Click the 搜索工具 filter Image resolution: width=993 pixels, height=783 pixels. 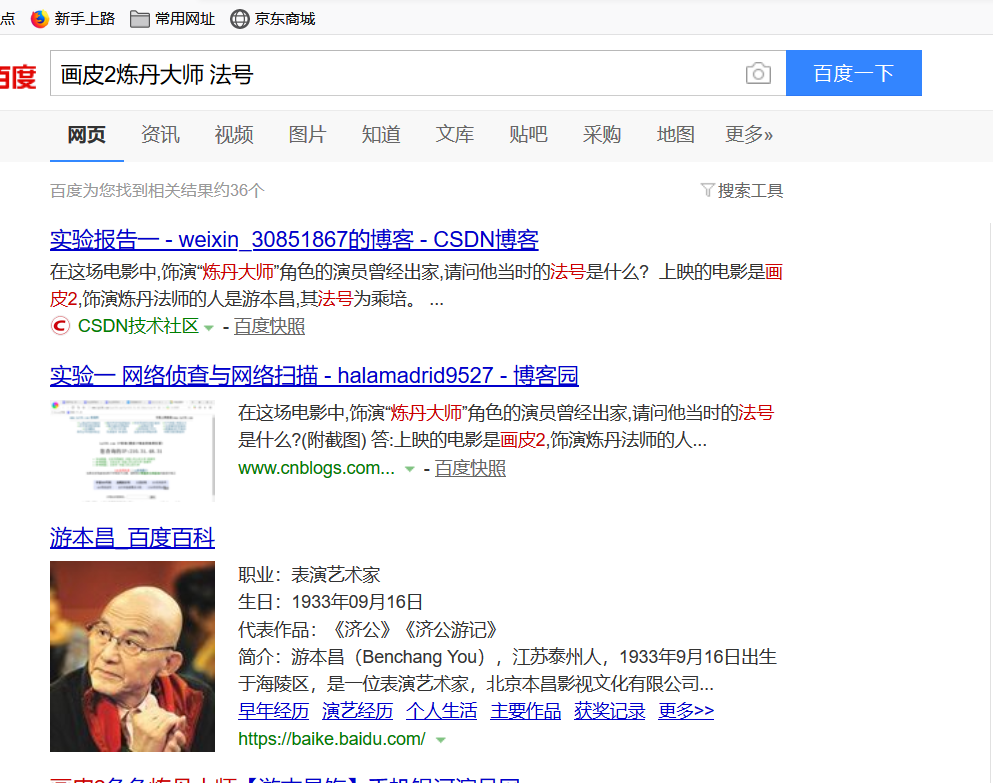pos(742,190)
